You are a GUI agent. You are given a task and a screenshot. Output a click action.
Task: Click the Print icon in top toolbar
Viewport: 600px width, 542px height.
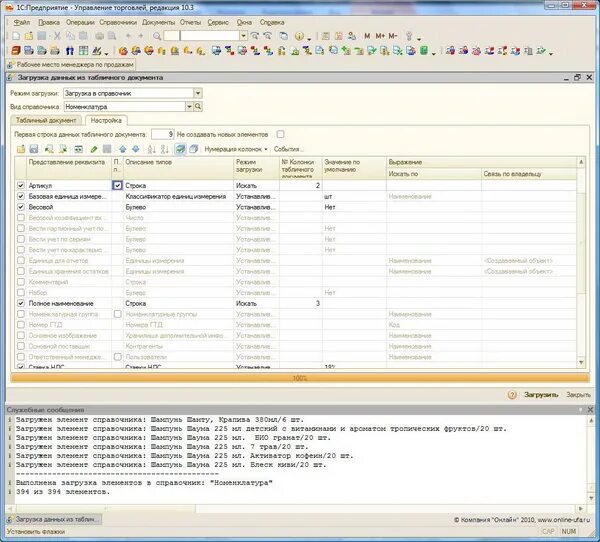pyautogui.click(x=99, y=36)
